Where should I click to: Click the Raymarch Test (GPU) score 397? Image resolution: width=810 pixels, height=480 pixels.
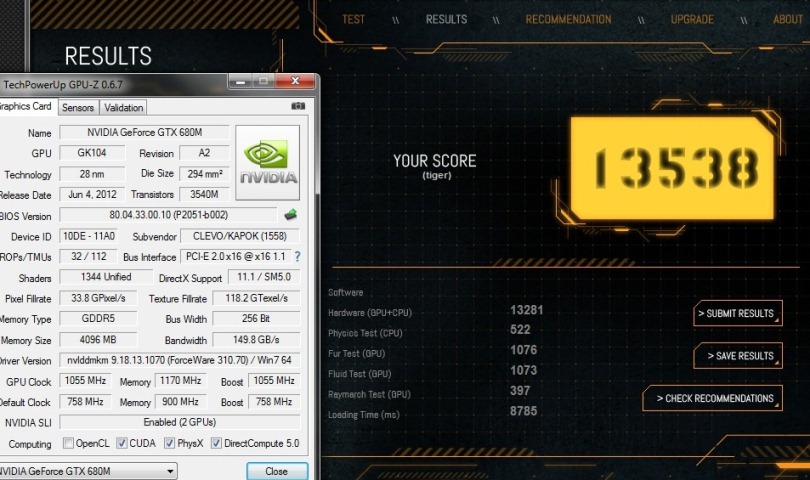(x=520, y=391)
